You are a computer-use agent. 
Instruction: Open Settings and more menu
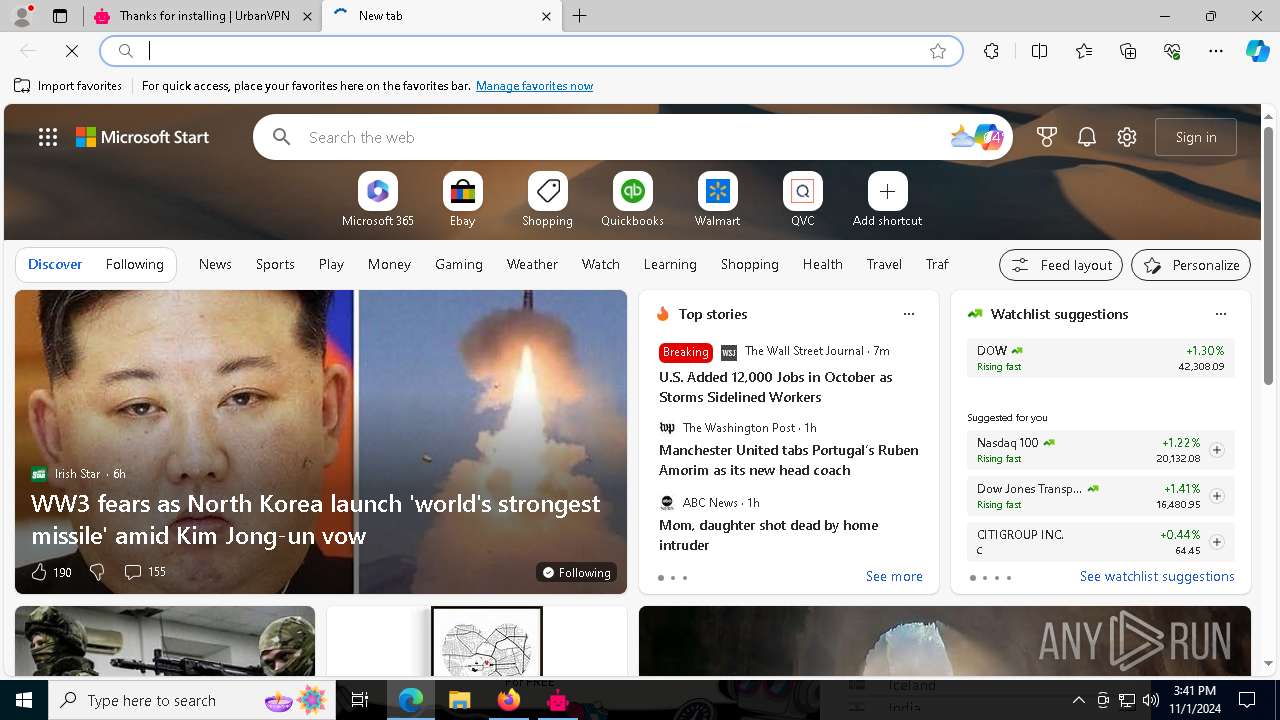pyautogui.click(x=1216, y=51)
